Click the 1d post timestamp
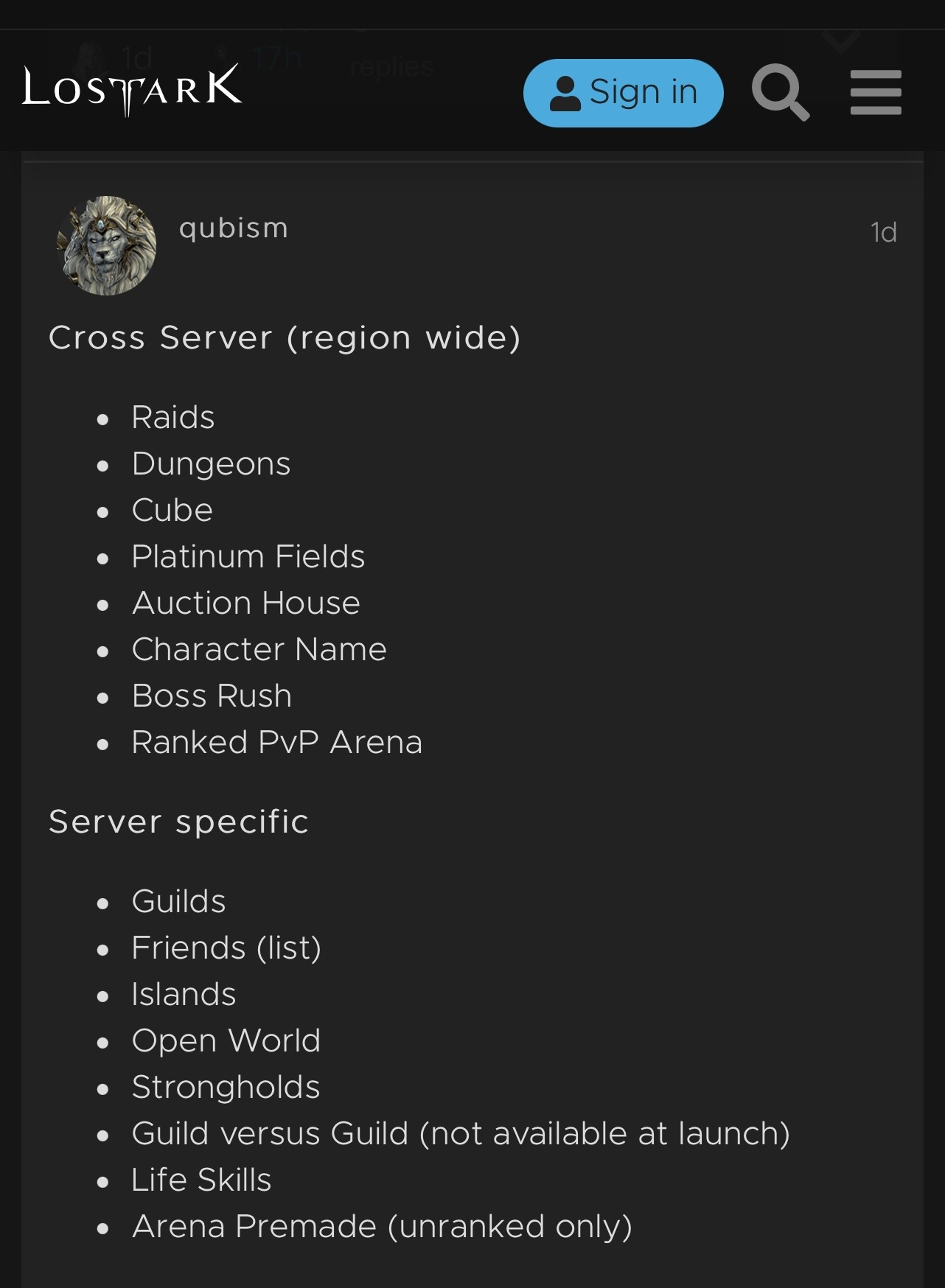 883,233
